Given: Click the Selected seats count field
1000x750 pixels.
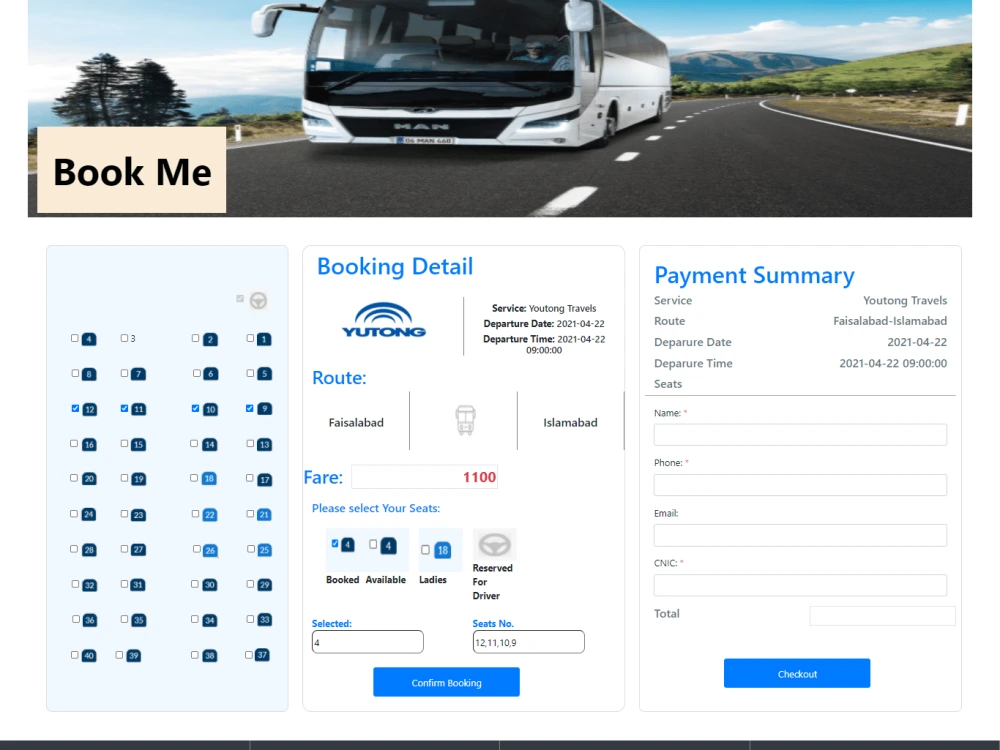Looking at the screenshot, I should [367, 642].
